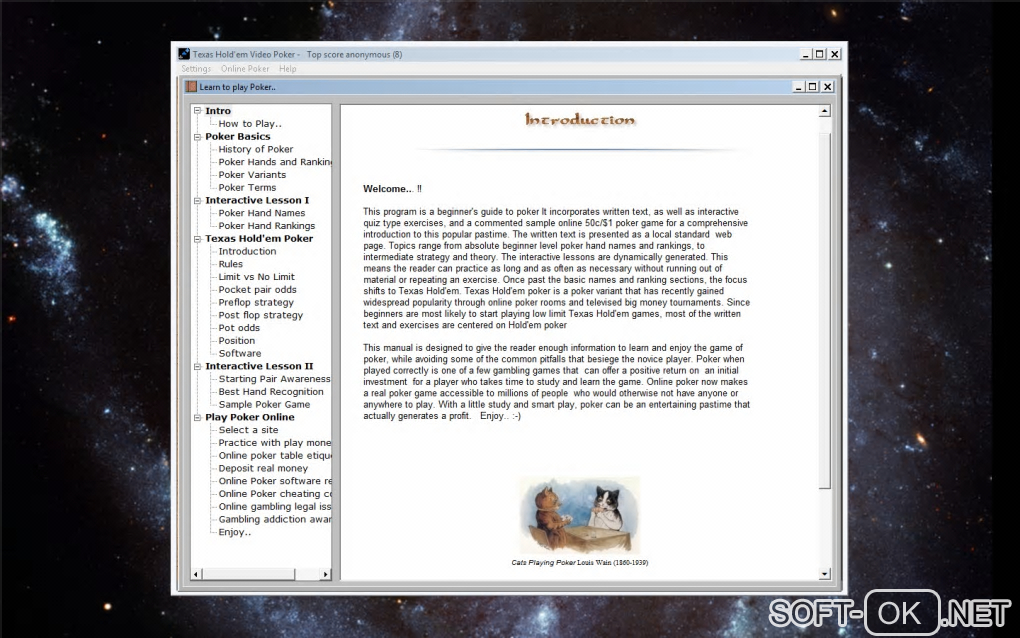Minimize the Texas Hold'em Video Poker window
Image resolution: width=1020 pixels, height=638 pixels.
(x=805, y=54)
